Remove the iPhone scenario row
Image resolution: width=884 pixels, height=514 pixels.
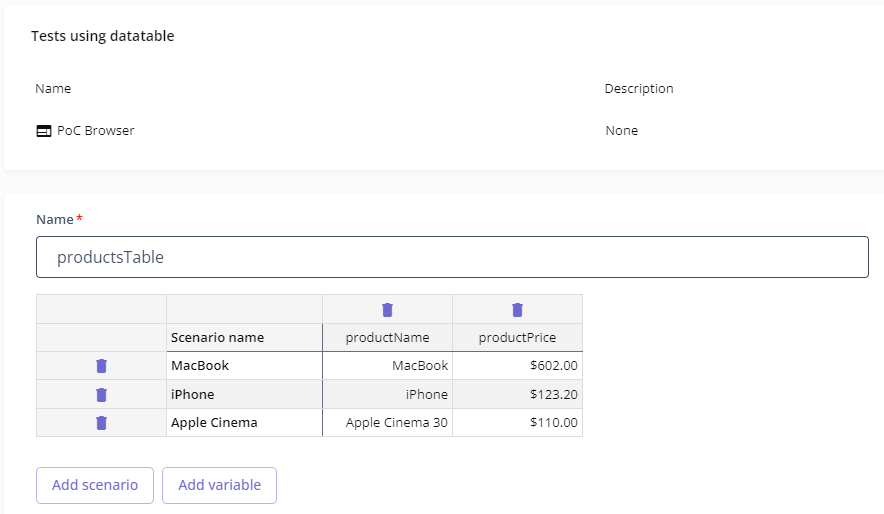101,395
